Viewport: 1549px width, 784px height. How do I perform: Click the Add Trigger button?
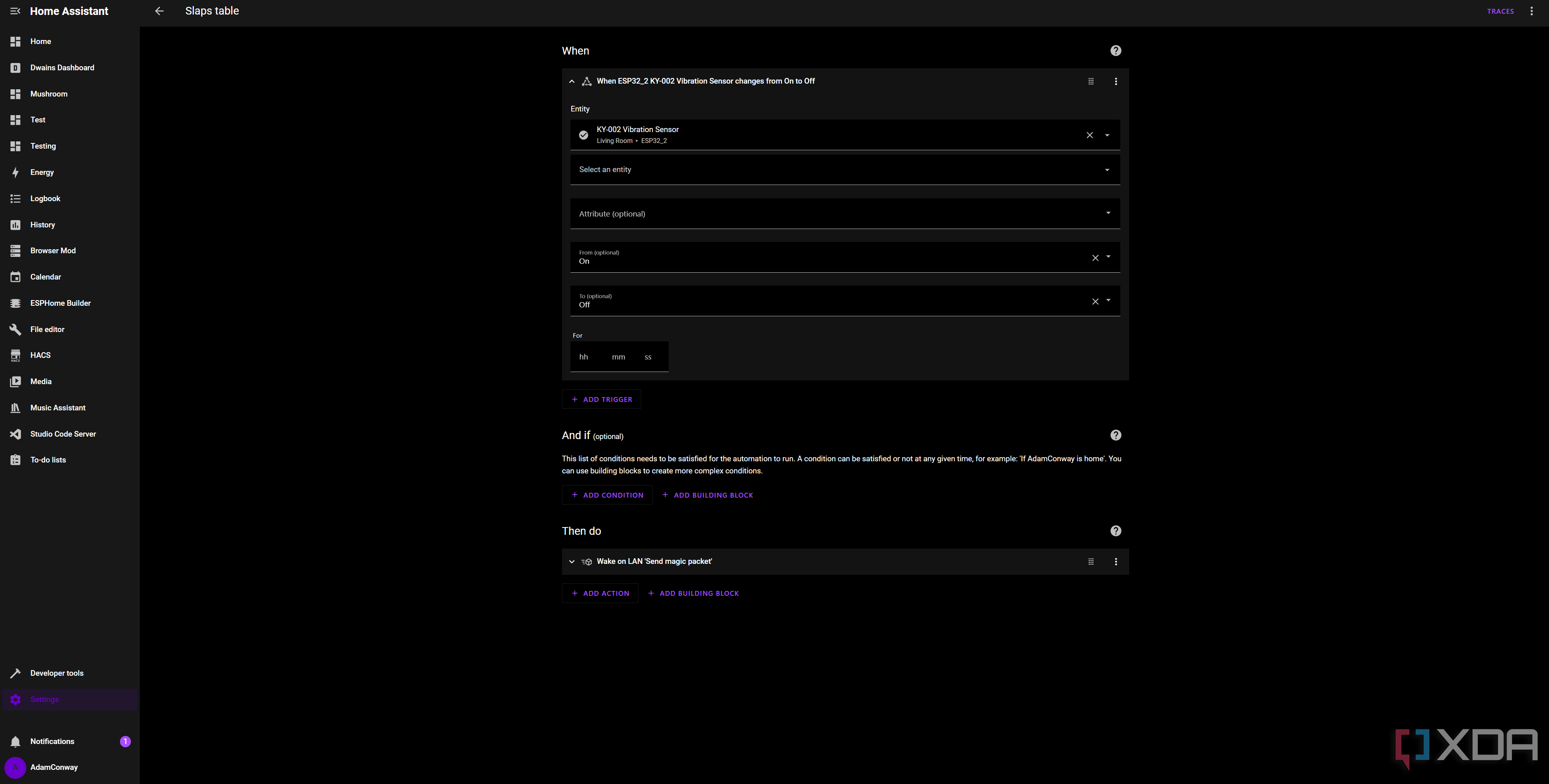pos(601,400)
